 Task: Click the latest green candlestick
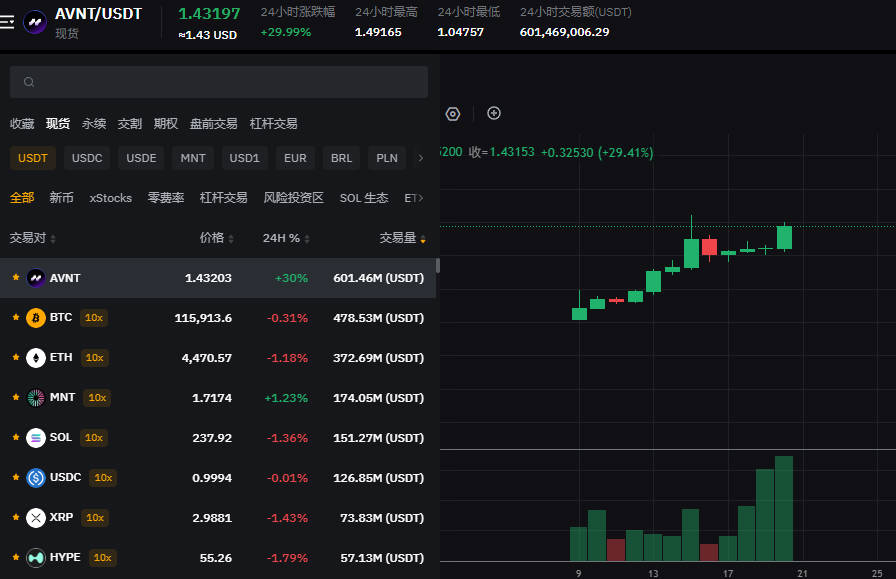[x=785, y=237]
